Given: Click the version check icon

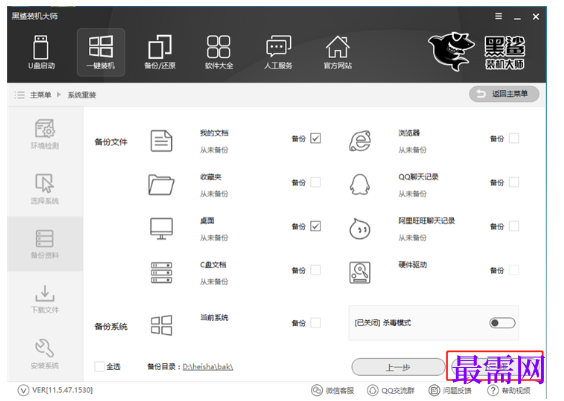Looking at the screenshot, I should [23, 391].
